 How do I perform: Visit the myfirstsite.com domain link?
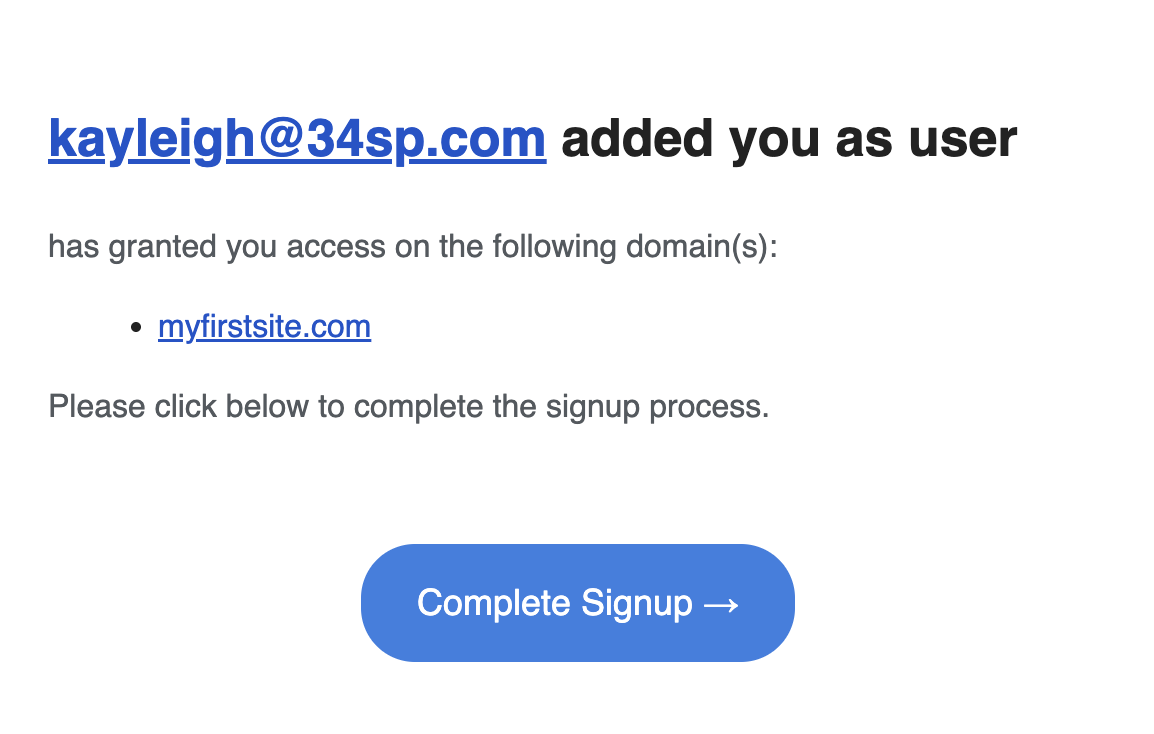[x=264, y=327]
